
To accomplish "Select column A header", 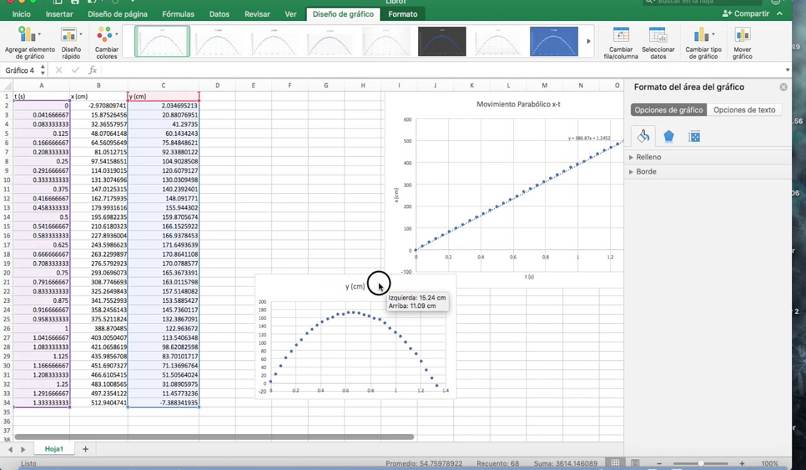I will [x=41, y=86].
